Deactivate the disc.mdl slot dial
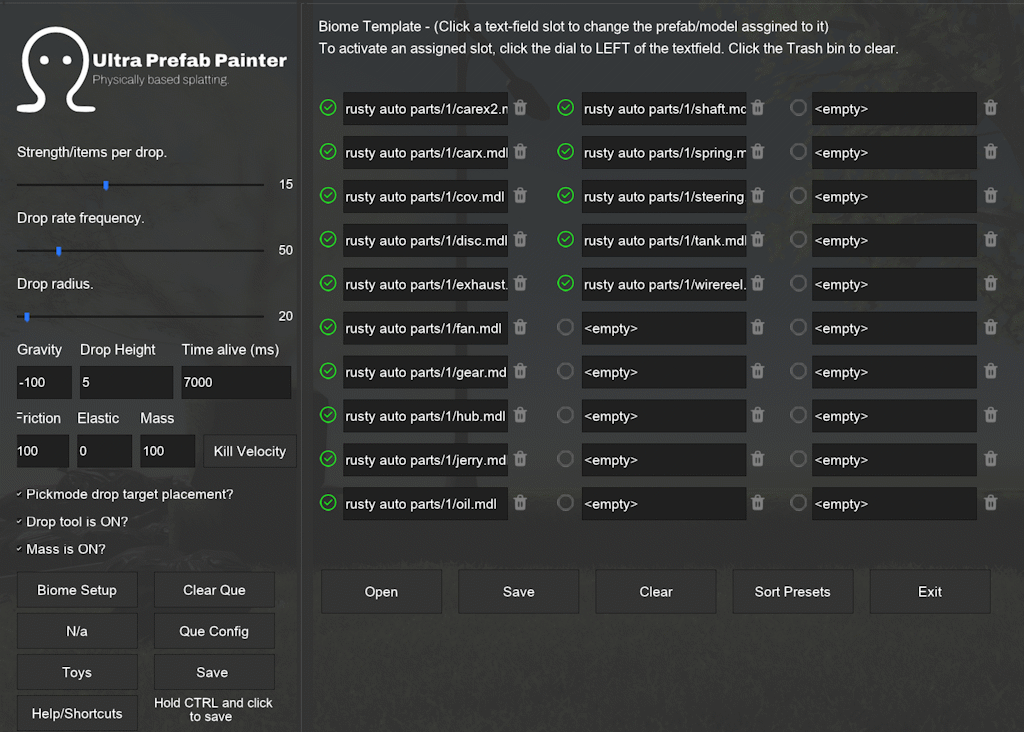This screenshot has height=732, width=1024. (x=328, y=240)
